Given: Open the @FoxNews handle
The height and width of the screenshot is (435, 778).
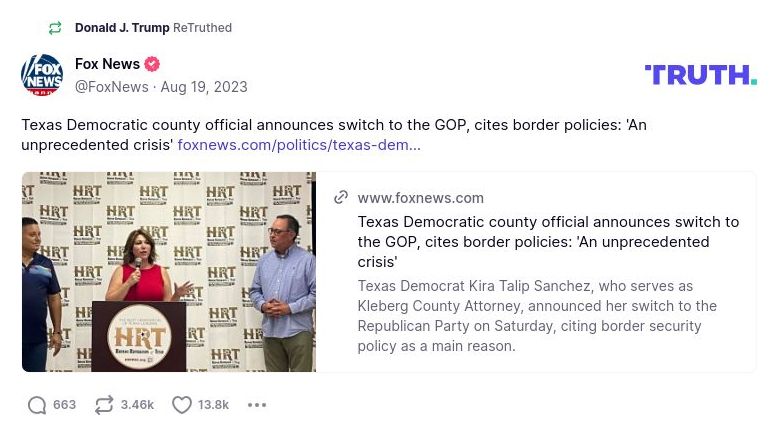Looking at the screenshot, I should click(x=111, y=87).
